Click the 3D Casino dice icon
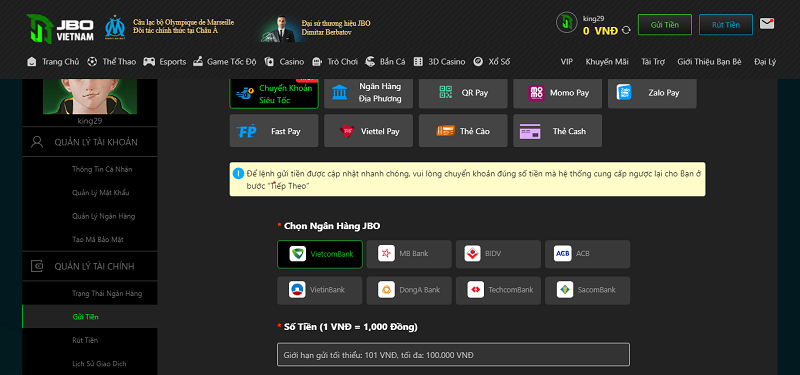The image size is (800, 375). tap(418, 62)
